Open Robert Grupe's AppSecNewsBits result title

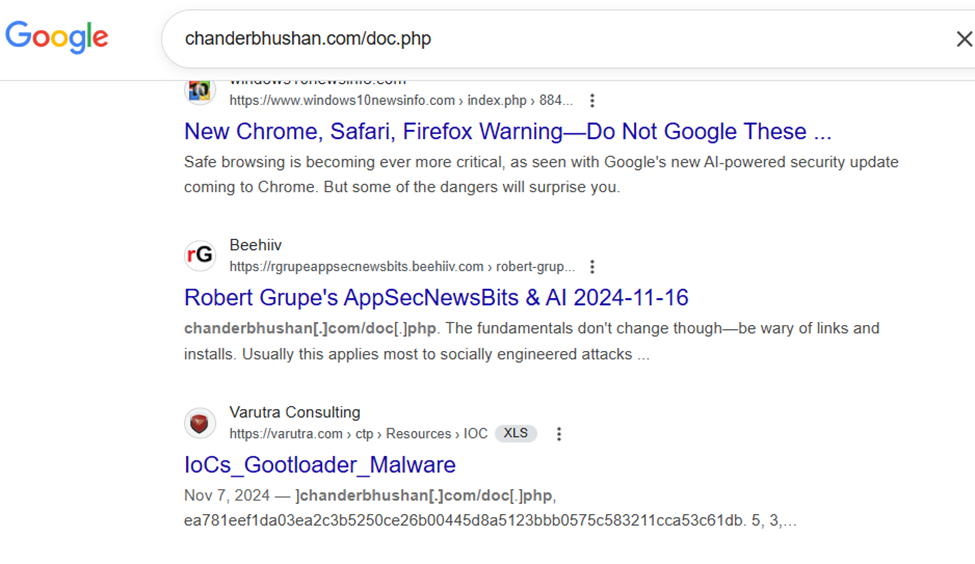point(436,298)
